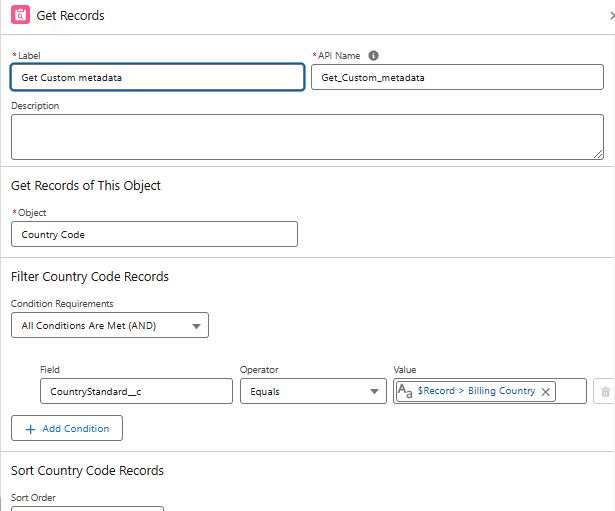Image resolution: width=615 pixels, height=511 pixels.
Task: Delete the CountryStandard__c condition with trash icon
Action: (605, 391)
